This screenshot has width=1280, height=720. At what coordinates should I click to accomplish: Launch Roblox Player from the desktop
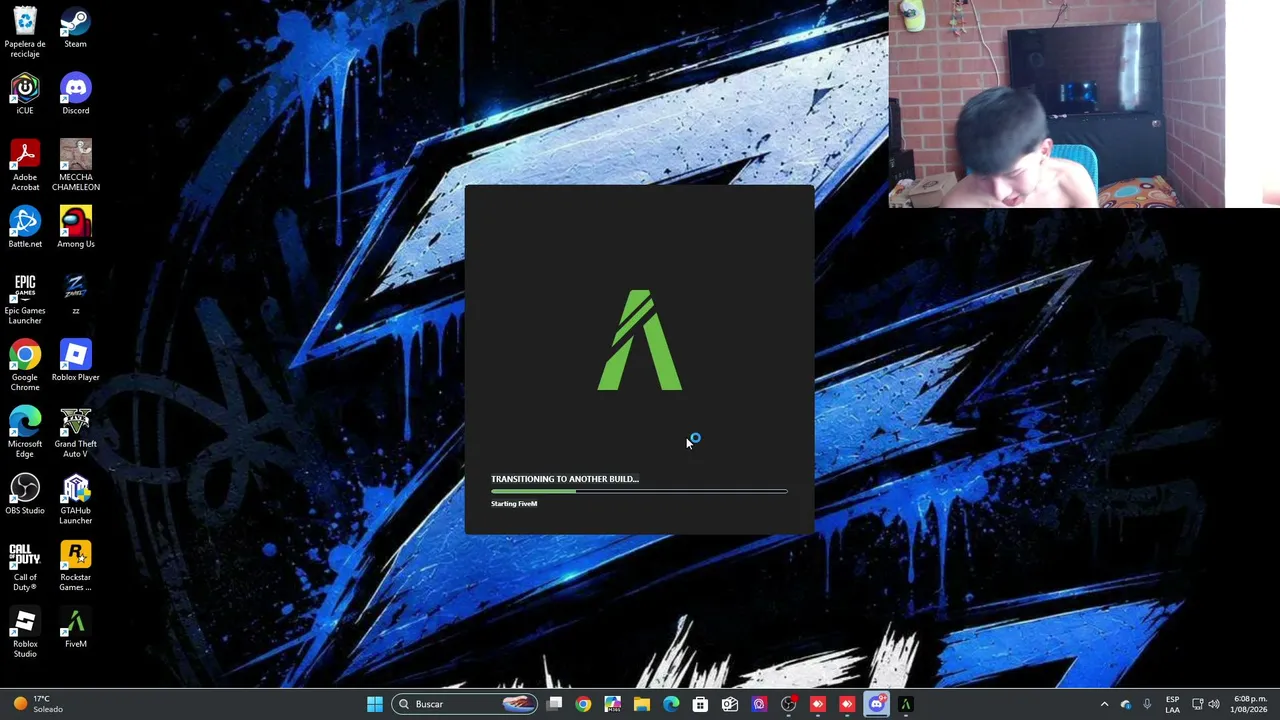click(75, 361)
